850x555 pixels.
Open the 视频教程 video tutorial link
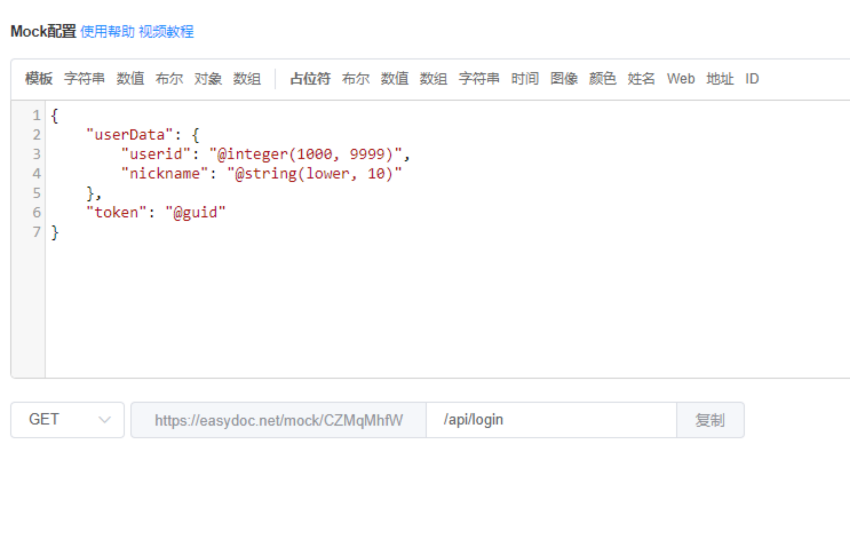[166, 31]
